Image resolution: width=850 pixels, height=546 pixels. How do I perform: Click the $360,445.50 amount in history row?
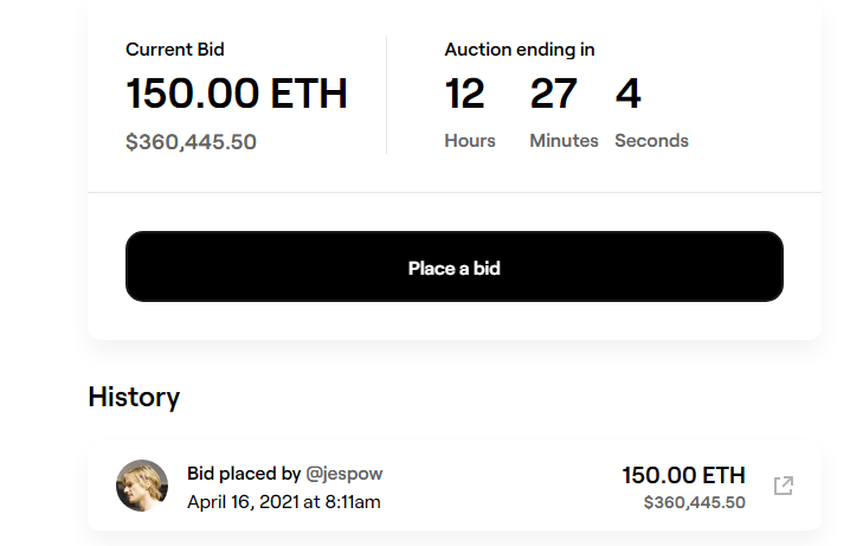tap(694, 502)
